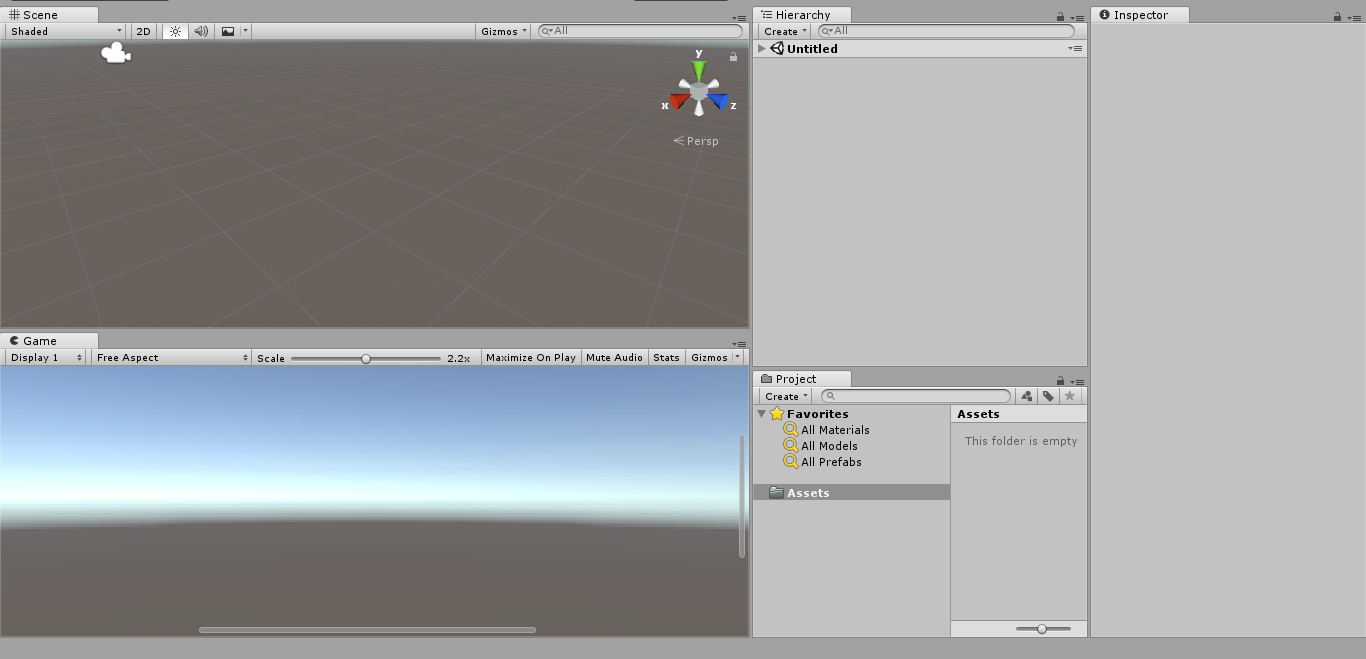Collapse the Favorites group
Screen dimensions: 1366x659
point(762,414)
